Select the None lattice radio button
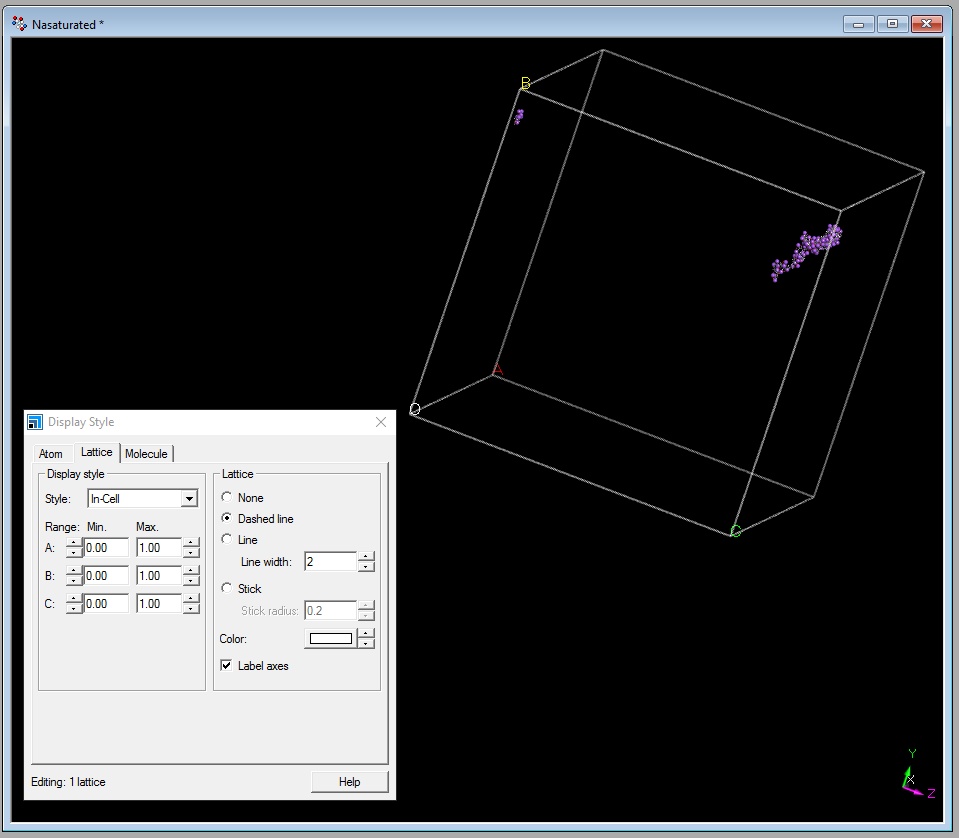The width and height of the screenshot is (959, 838). click(226, 497)
